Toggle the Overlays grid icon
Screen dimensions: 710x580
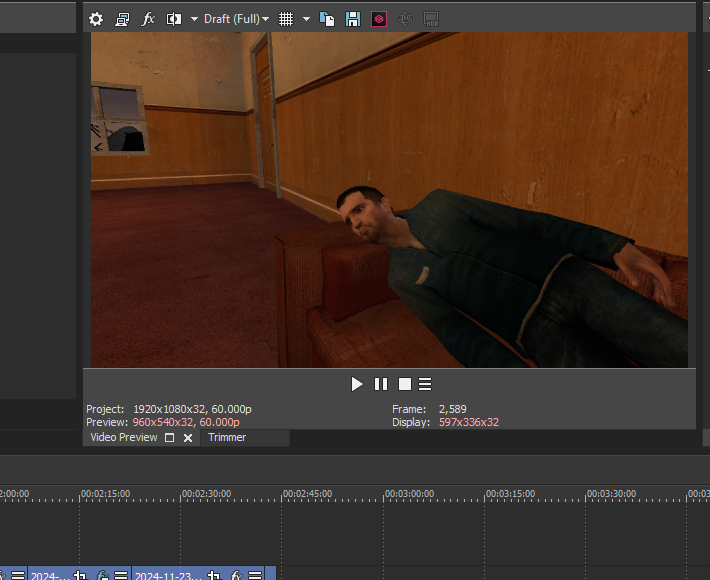pyautogui.click(x=286, y=19)
